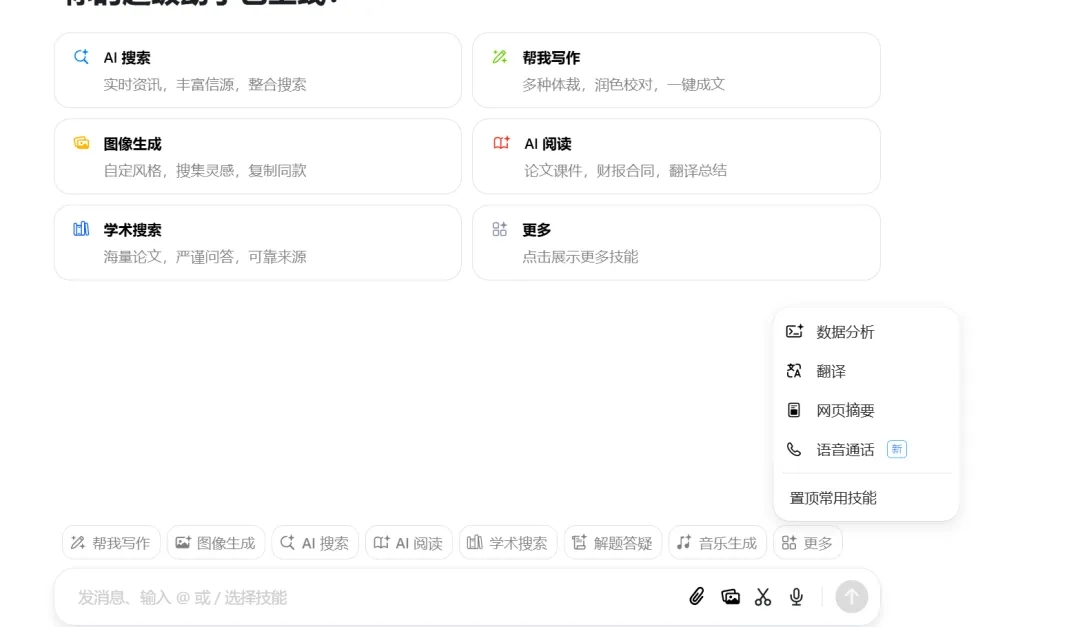Toggle the 更多 dropdown chip above input

[x=807, y=543]
